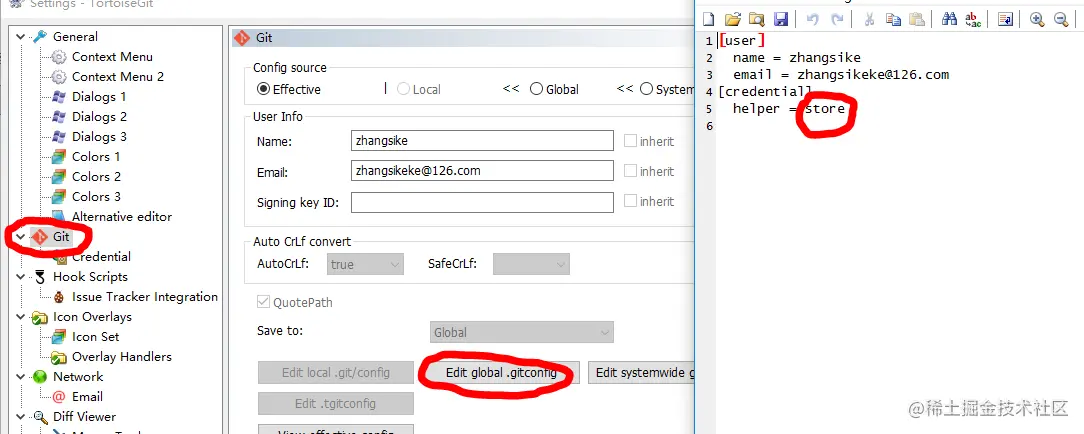
Task: Select the Git item in settings tree
Action: click(61, 237)
